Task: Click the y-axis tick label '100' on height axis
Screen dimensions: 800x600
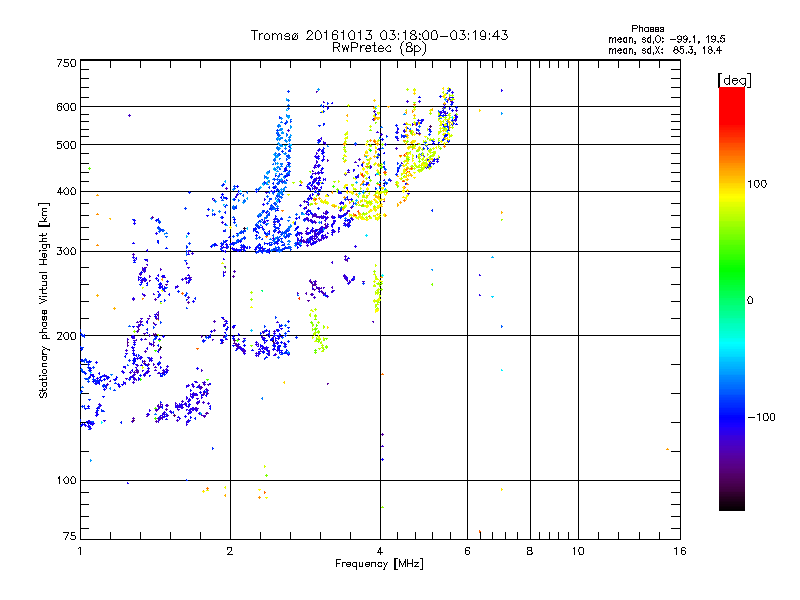Action: (66, 481)
